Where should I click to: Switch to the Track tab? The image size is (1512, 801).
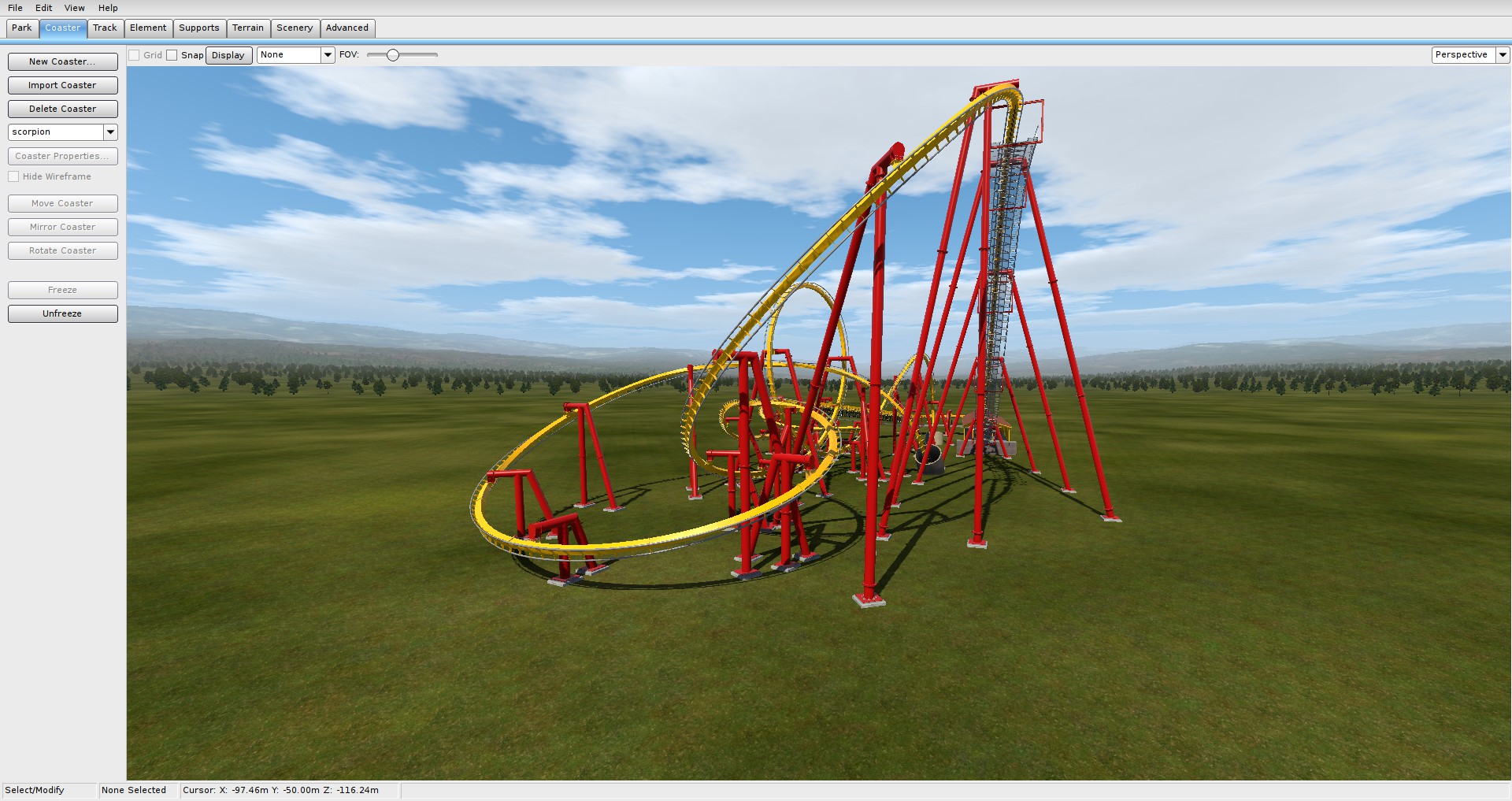click(x=105, y=28)
